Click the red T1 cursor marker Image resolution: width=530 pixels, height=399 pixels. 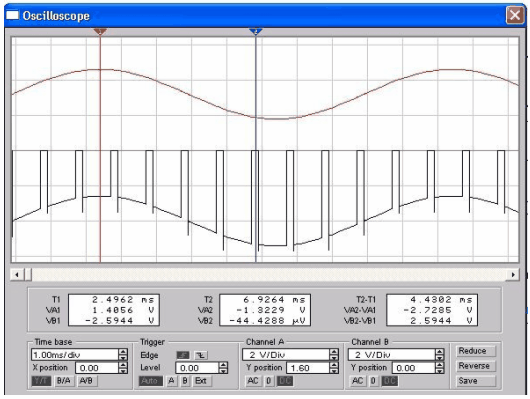pos(100,31)
